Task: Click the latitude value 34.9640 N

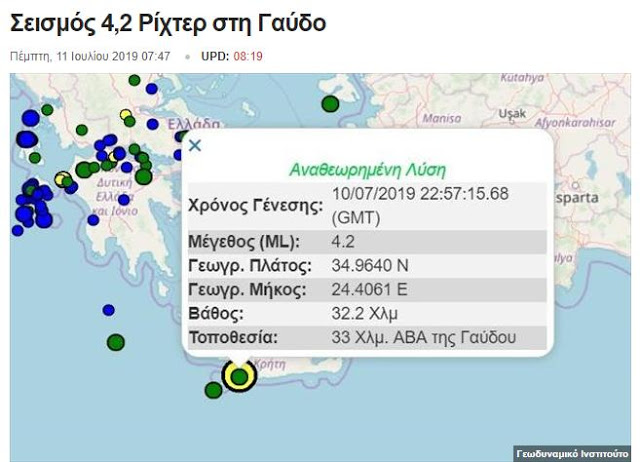Action: point(370,266)
